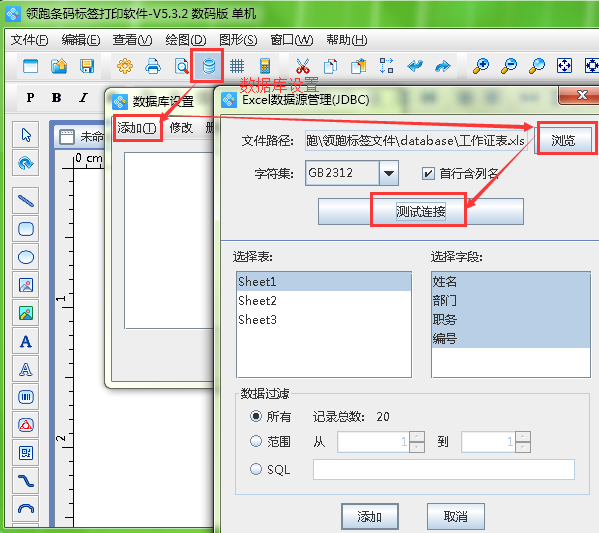Expand the GB2312 charset dropdown
Viewport: 599px width, 533px height.
(389, 173)
